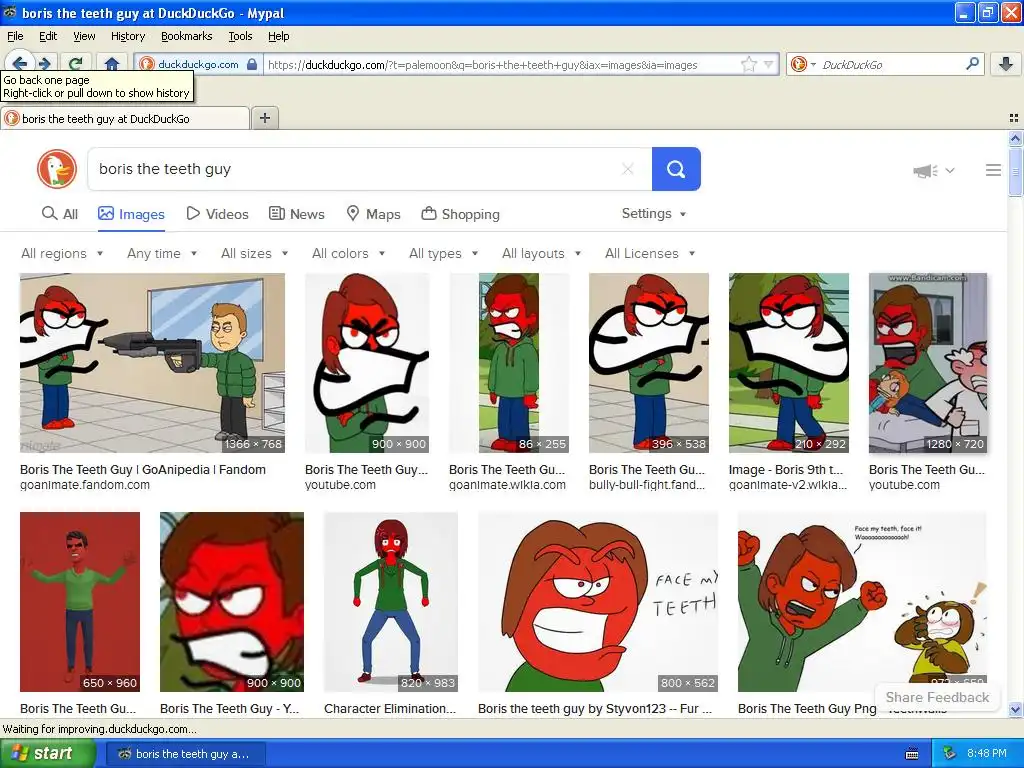The height and width of the screenshot is (768, 1024).
Task: Open the Tools menu
Action: (x=240, y=37)
